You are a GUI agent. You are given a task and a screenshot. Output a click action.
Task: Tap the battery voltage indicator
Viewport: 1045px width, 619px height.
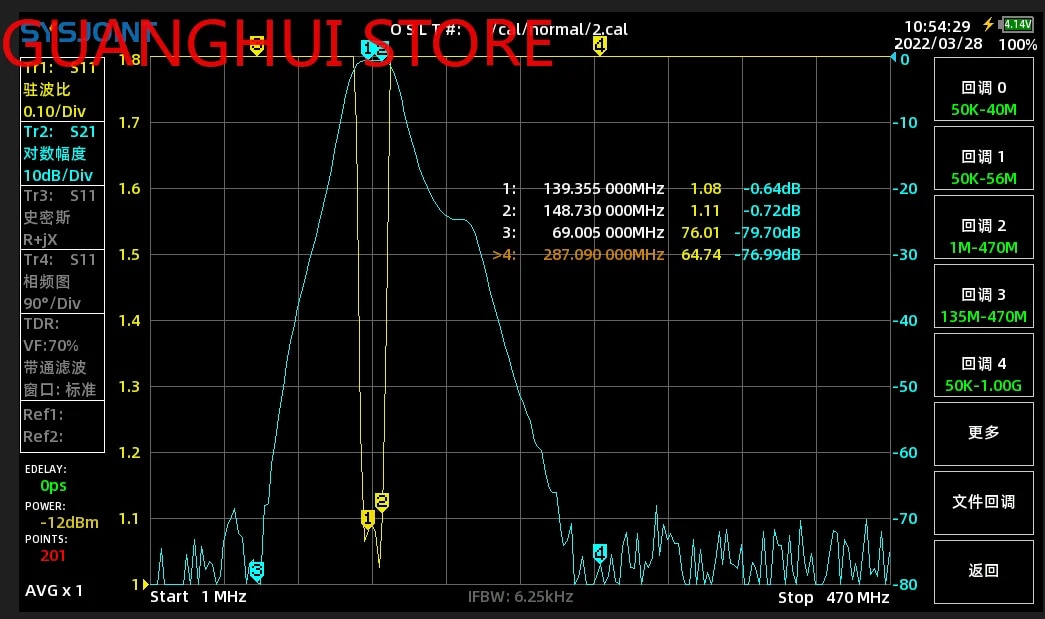(1018, 25)
